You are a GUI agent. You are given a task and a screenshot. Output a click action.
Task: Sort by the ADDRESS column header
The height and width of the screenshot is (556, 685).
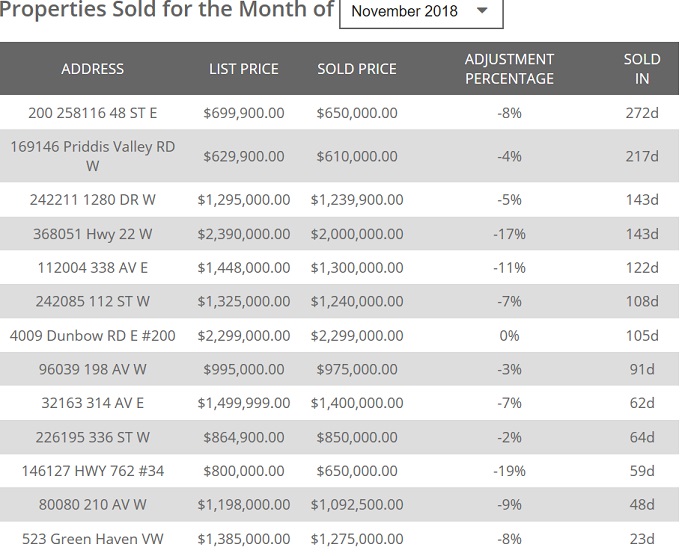point(92,69)
